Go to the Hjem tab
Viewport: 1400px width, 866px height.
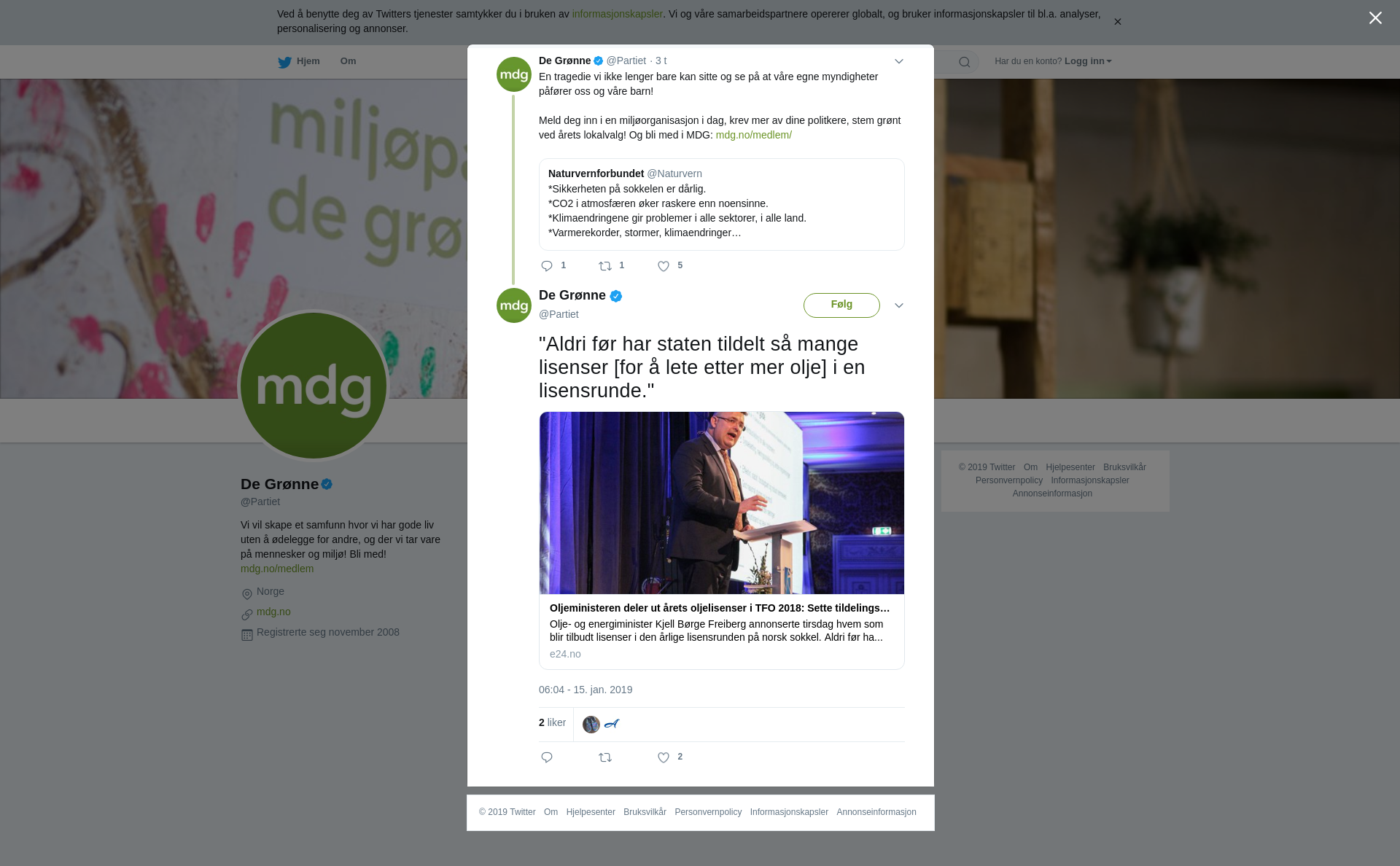click(299, 61)
